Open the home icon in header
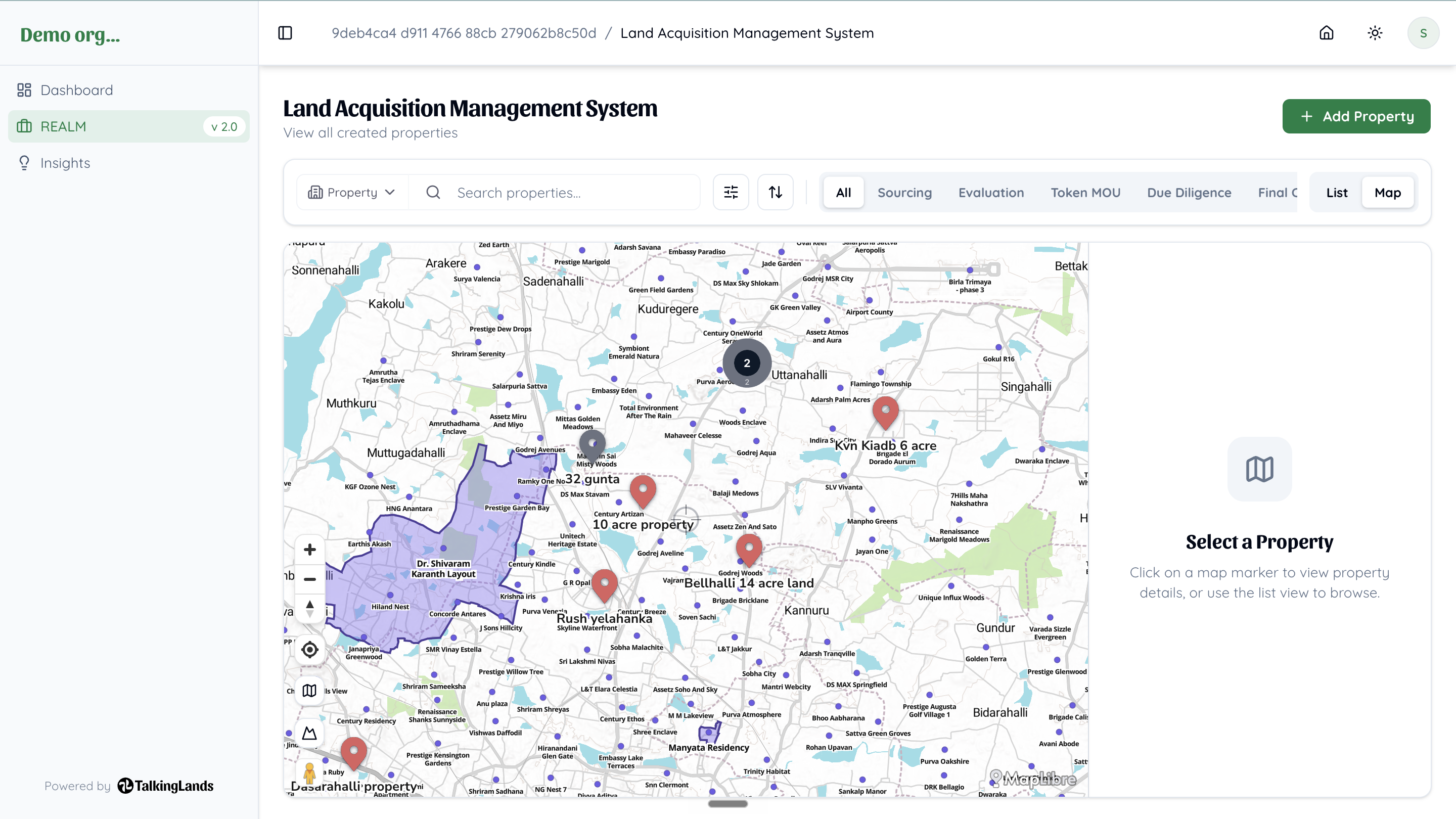The width and height of the screenshot is (1456, 819). (x=1326, y=33)
